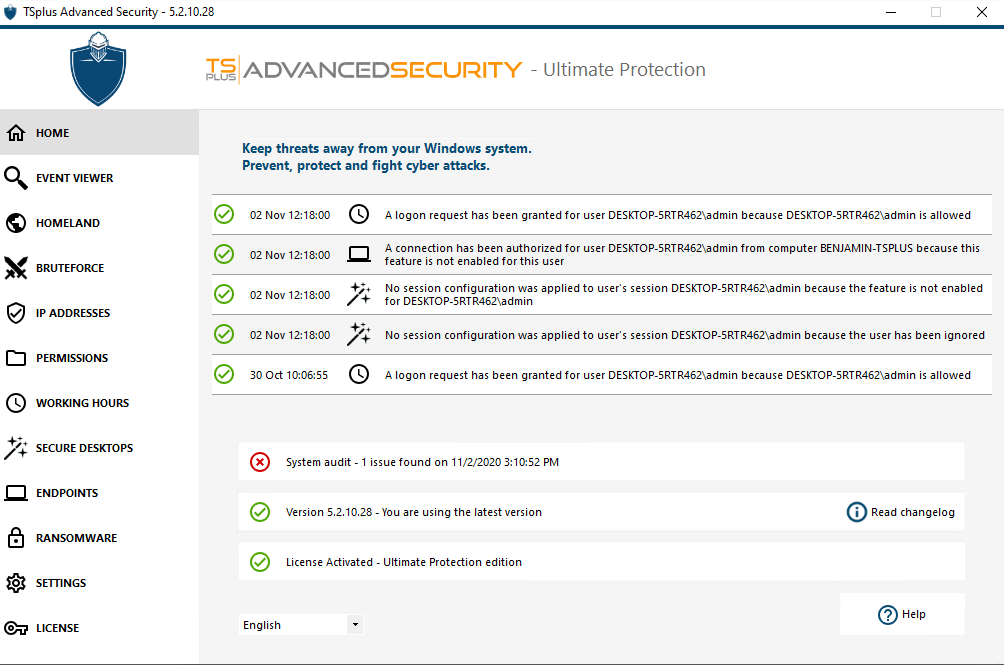
Task: Open the System audit issue row
Action: [422, 462]
